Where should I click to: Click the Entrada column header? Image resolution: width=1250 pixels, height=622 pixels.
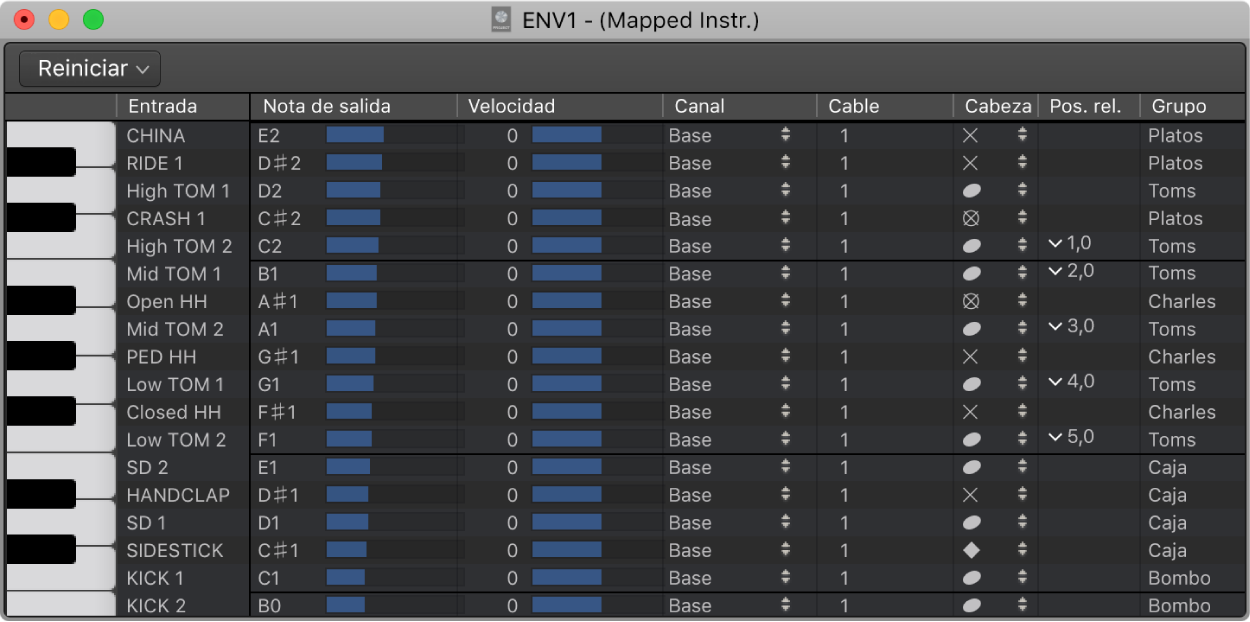coord(163,106)
